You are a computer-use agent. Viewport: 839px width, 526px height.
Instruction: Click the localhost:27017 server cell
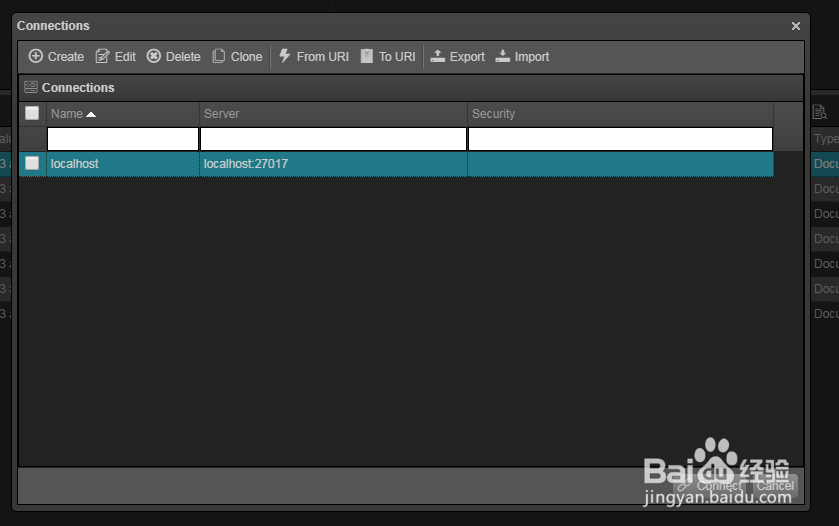point(333,164)
